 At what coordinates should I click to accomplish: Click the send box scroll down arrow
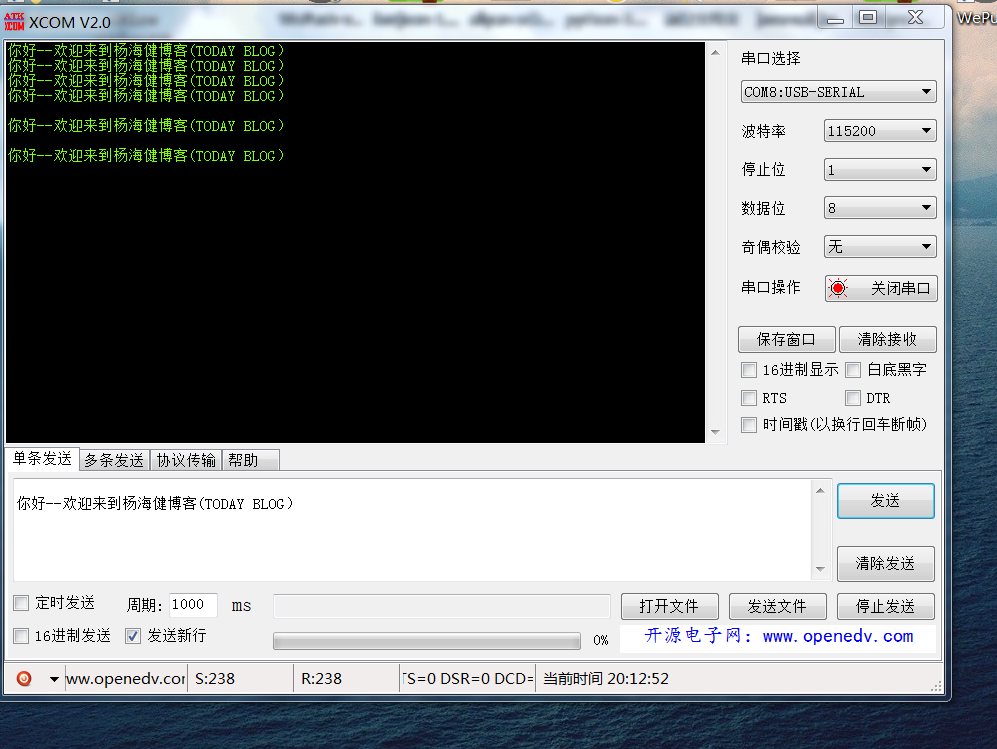coord(820,569)
